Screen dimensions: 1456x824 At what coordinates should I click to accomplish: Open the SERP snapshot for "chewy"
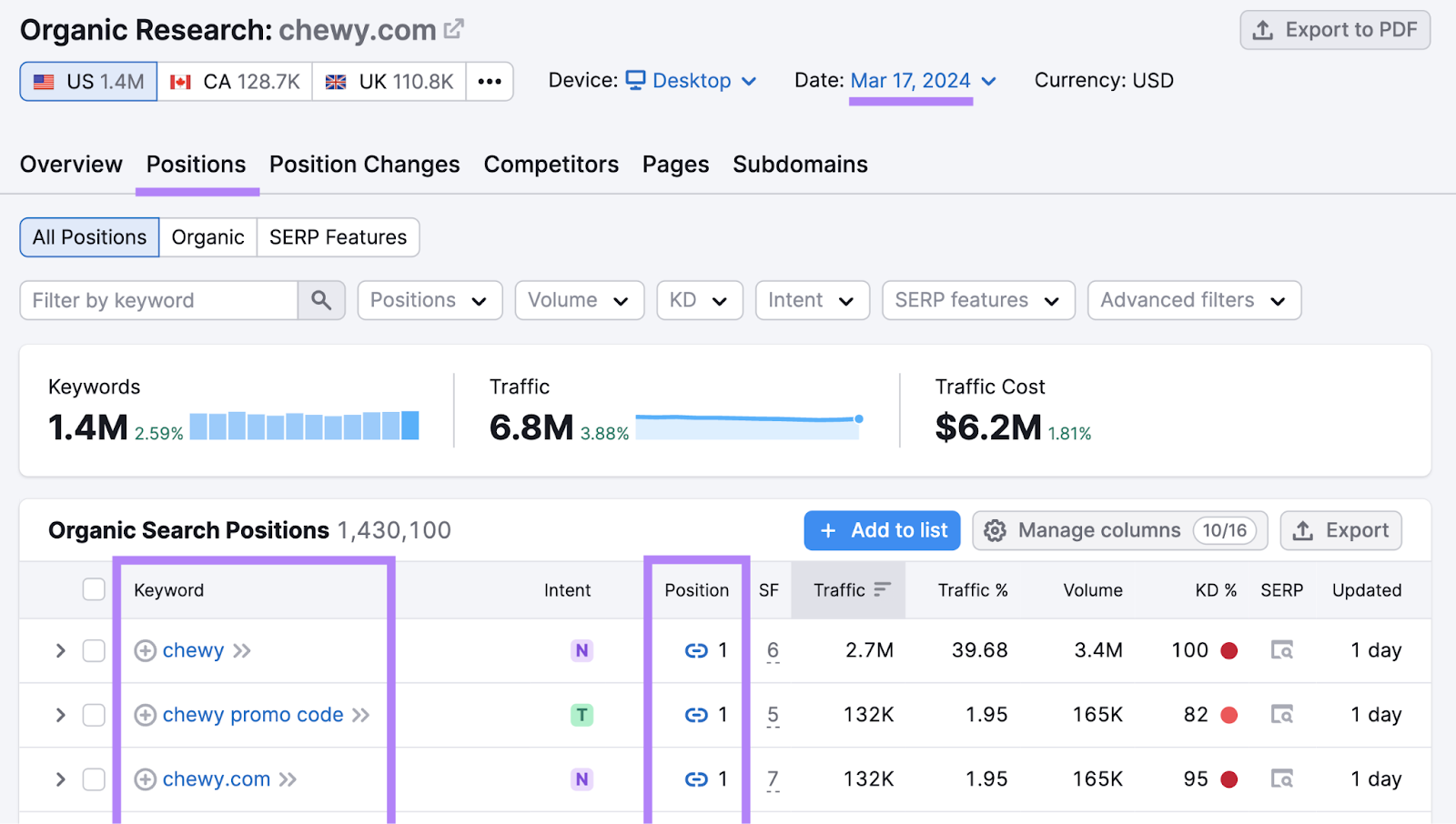(x=1282, y=650)
